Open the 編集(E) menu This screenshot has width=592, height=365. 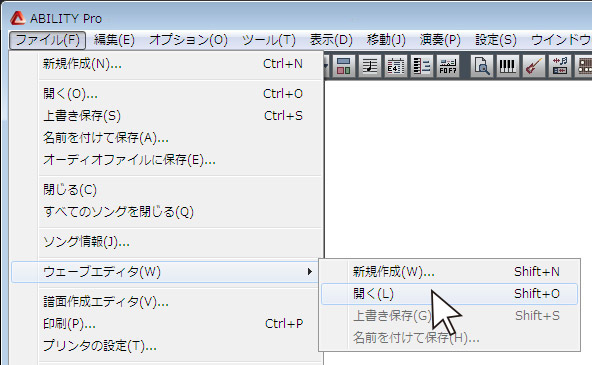(114, 40)
